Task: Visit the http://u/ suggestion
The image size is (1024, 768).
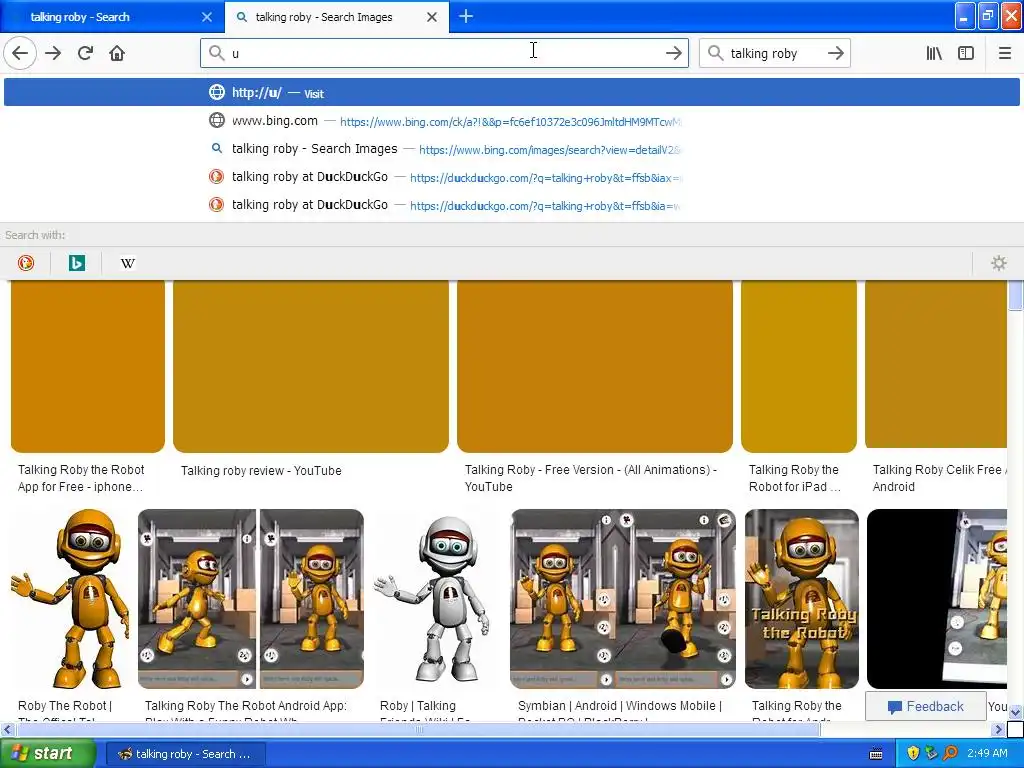Action: click(512, 92)
